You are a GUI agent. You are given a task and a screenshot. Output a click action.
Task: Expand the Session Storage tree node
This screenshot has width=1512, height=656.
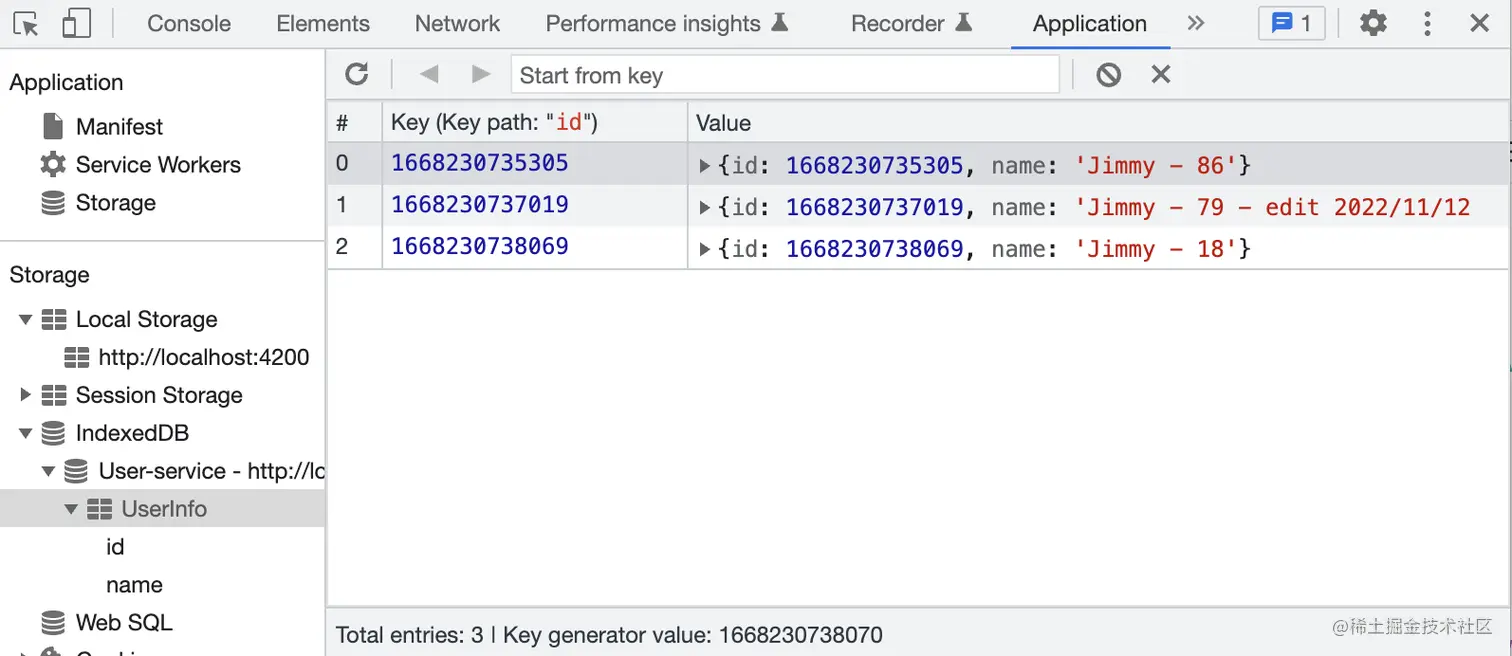click(x=25, y=395)
